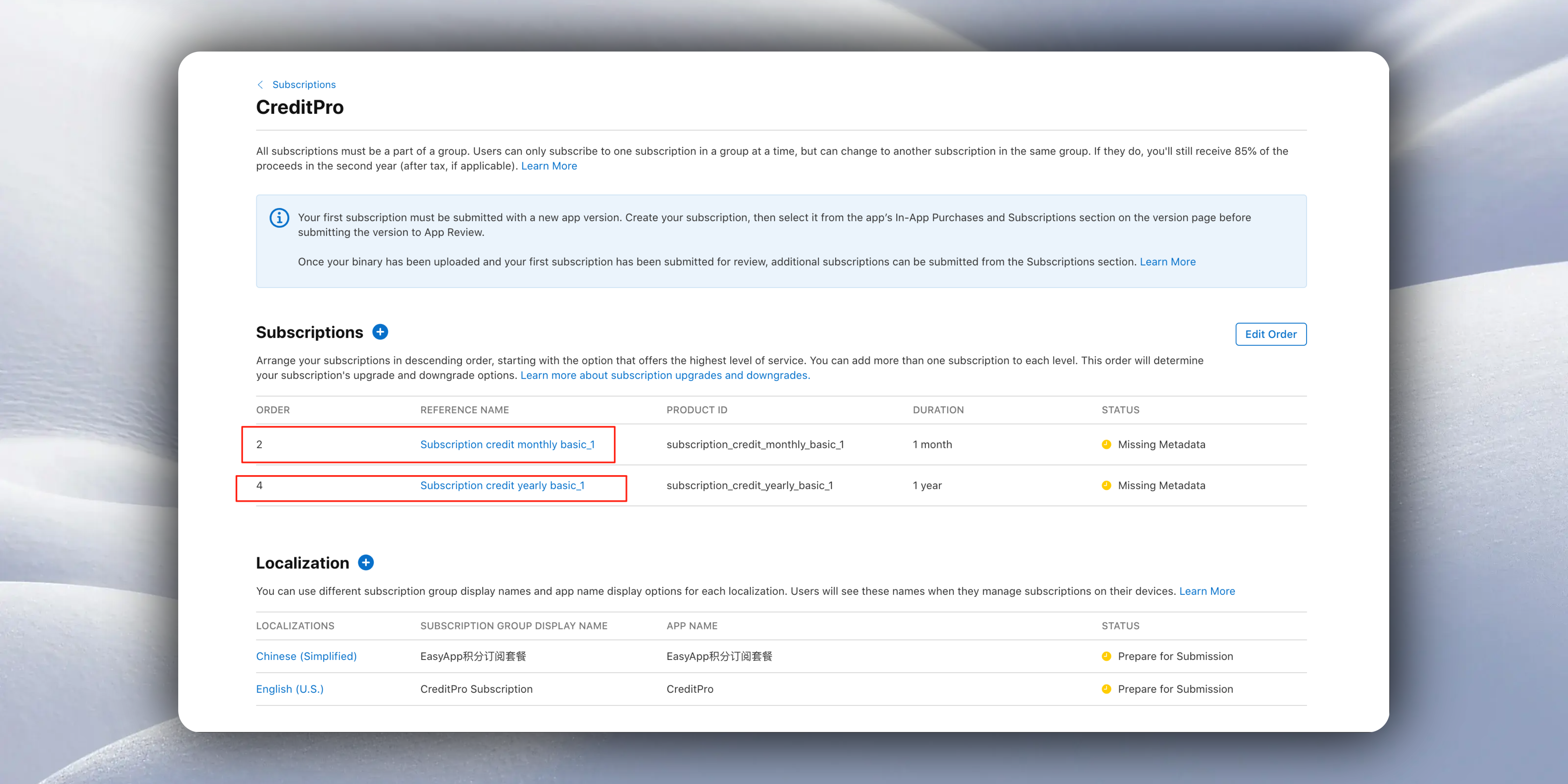Click the info icon in blue banner

pos(280,218)
